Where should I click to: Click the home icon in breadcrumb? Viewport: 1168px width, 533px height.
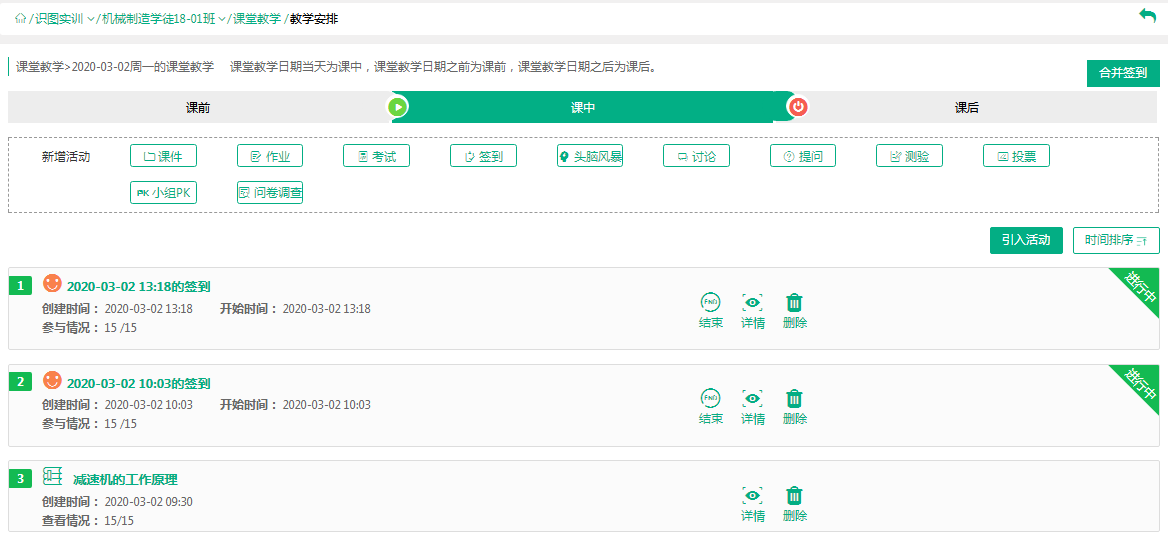click(x=20, y=19)
